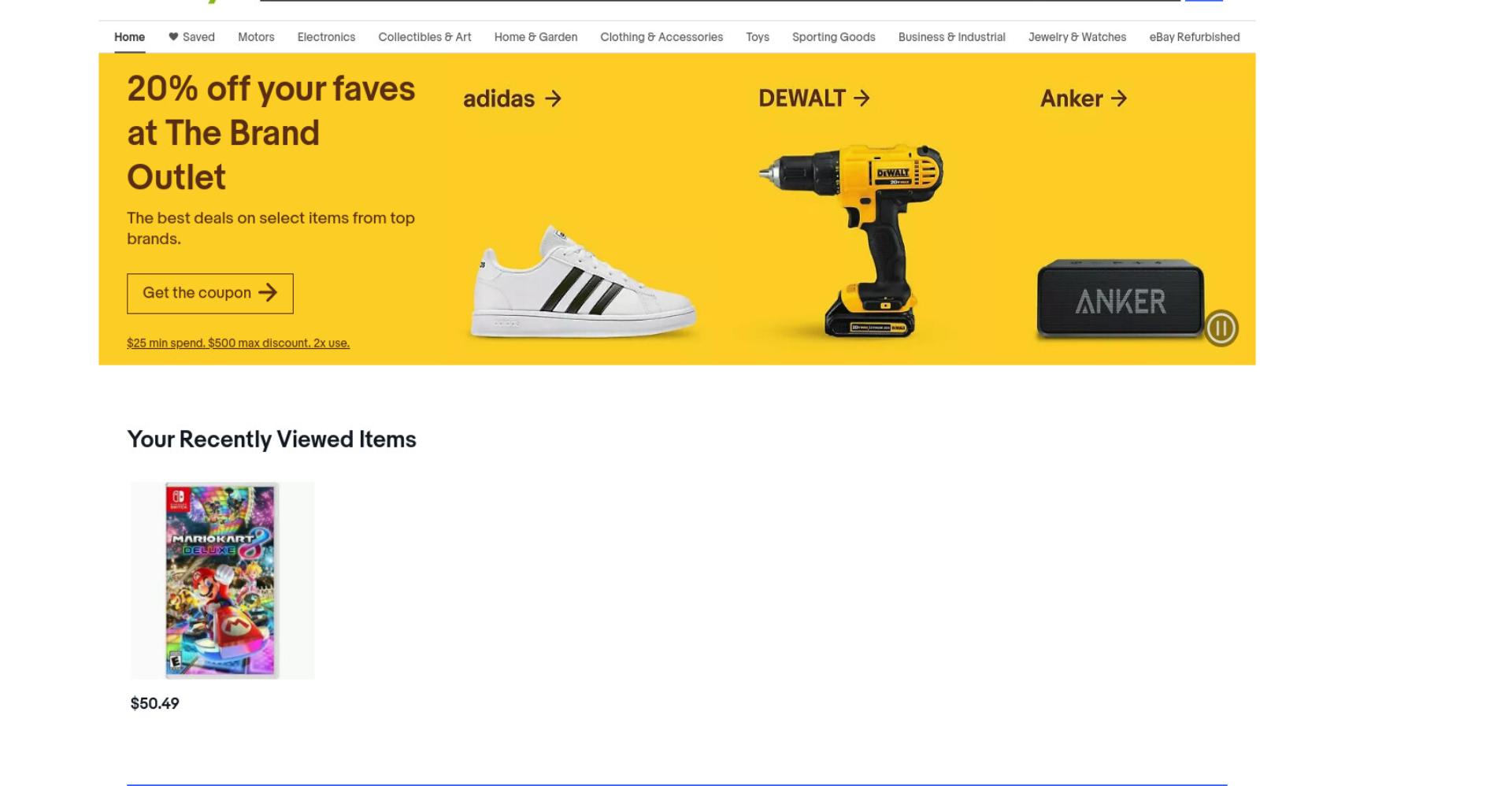Click the 20% off your faves headline
1512x786 pixels.
(x=271, y=133)
